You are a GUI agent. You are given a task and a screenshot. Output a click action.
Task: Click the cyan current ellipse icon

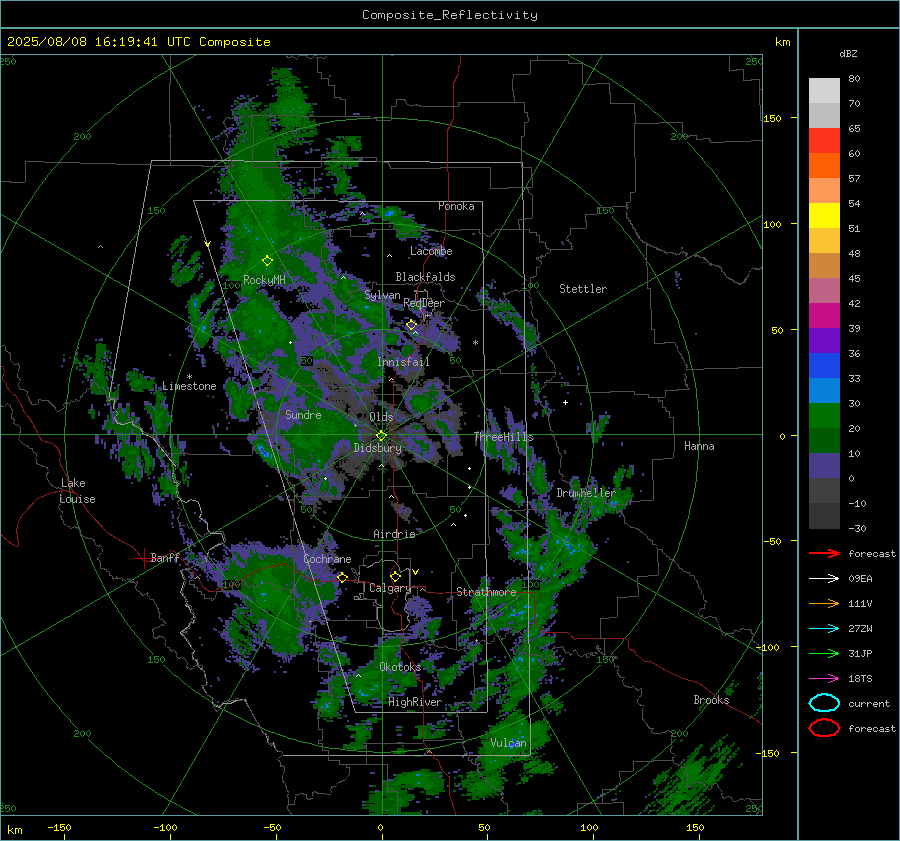(x=824, y=703)
